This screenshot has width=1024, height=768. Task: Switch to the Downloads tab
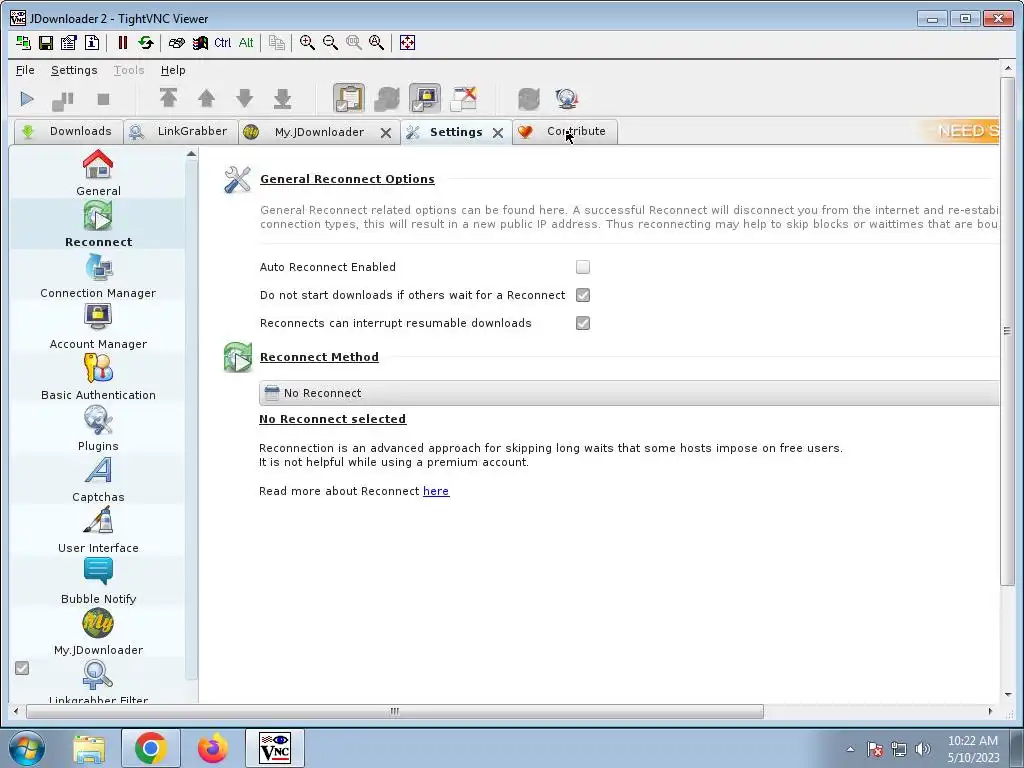point(67,131)
